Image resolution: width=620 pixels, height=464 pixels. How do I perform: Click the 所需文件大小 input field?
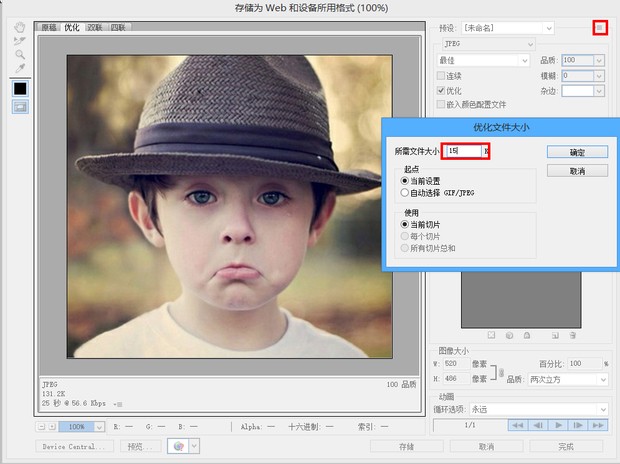click(x=464, y=151)
